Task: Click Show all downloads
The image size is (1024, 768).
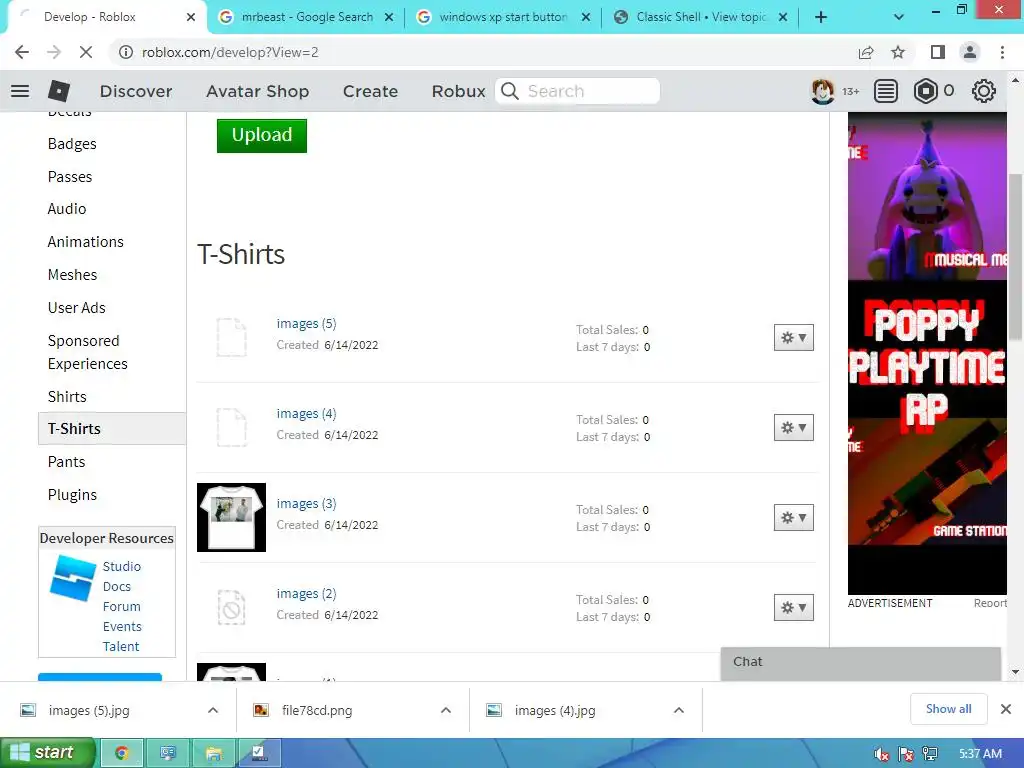Action: tap(948, 709)
